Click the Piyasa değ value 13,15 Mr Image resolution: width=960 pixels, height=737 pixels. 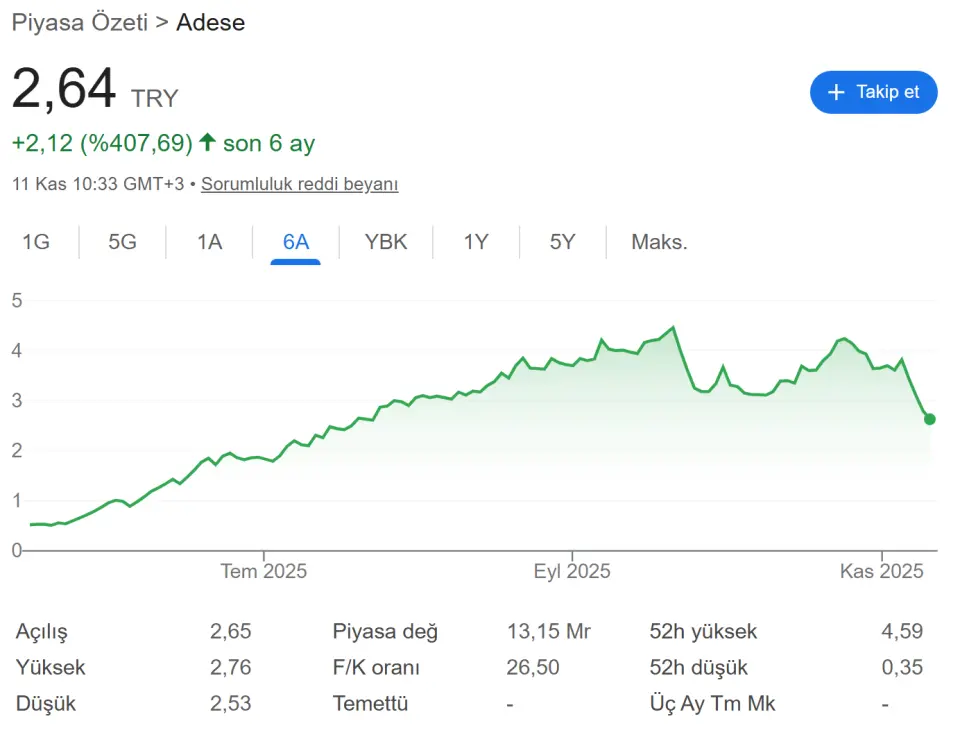click(549, 632)
